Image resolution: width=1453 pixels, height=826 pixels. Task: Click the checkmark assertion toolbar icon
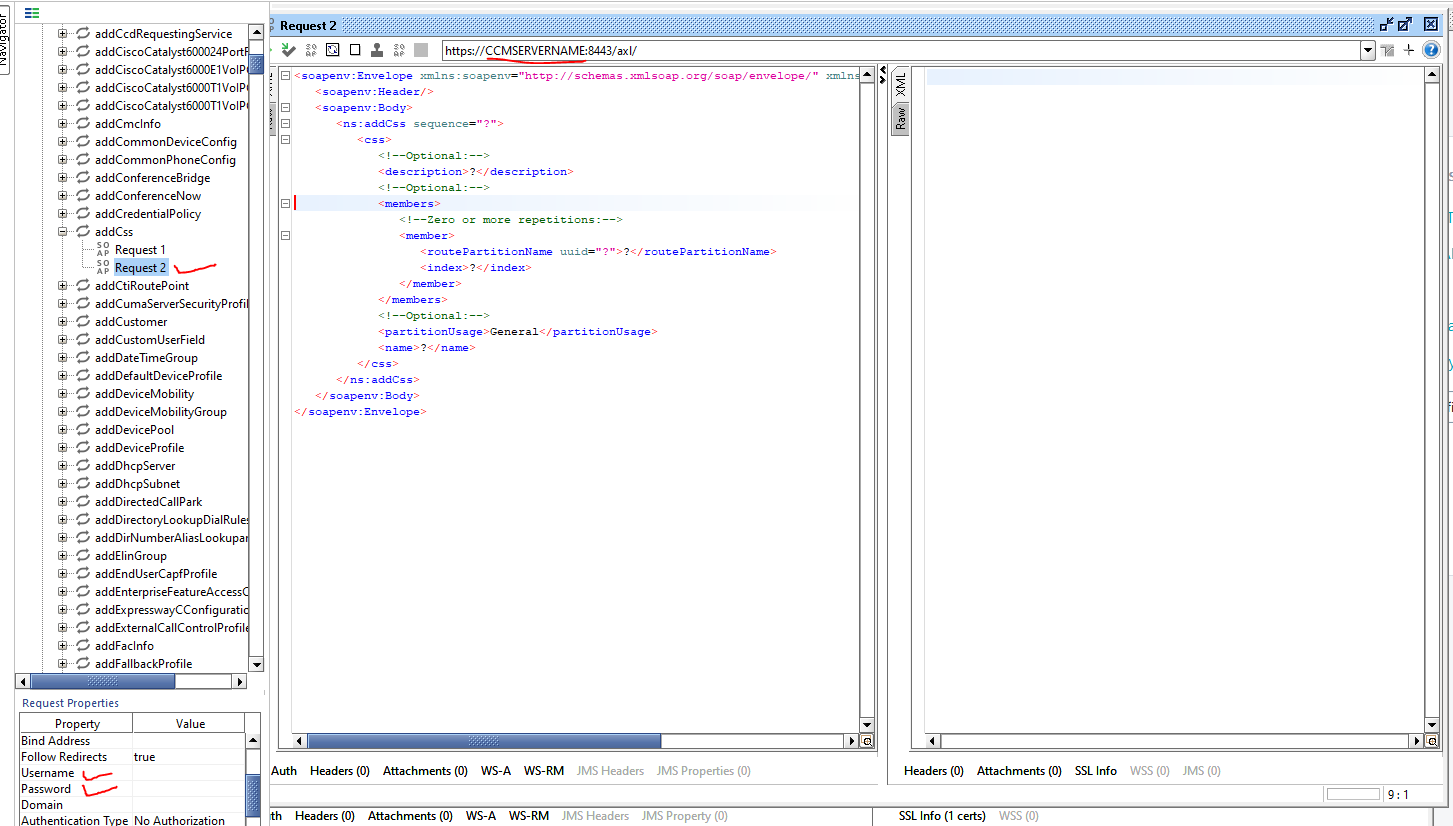pyautogui.click(x=290, y=53)
